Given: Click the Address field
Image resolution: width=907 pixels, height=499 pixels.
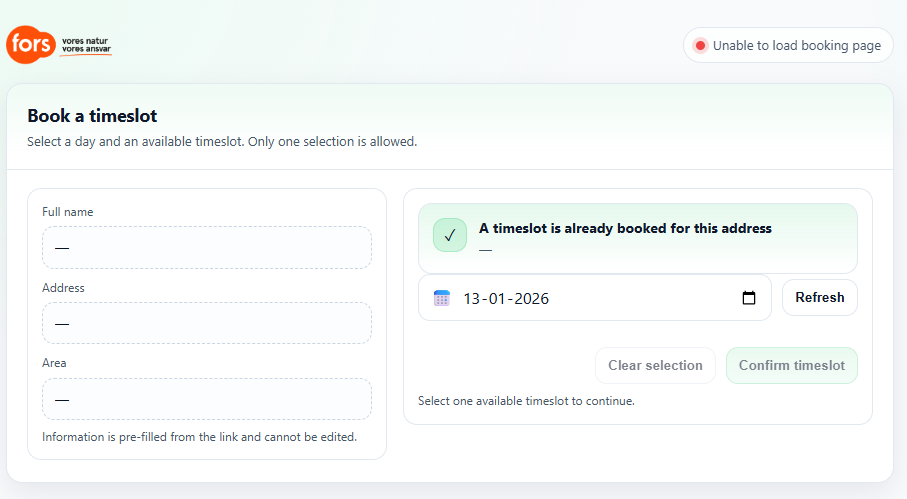Looking at the screenshot, I should 206,323.
